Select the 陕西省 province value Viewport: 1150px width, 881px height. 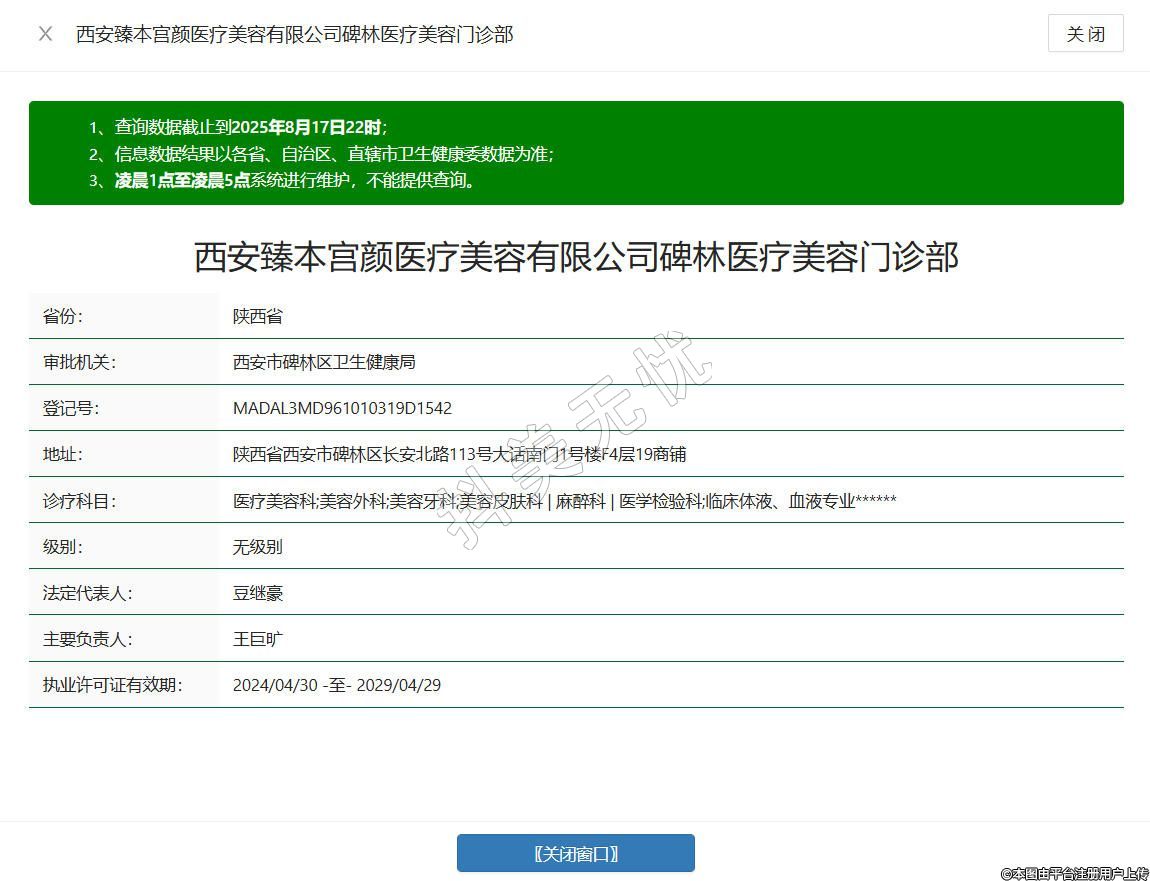258,316
